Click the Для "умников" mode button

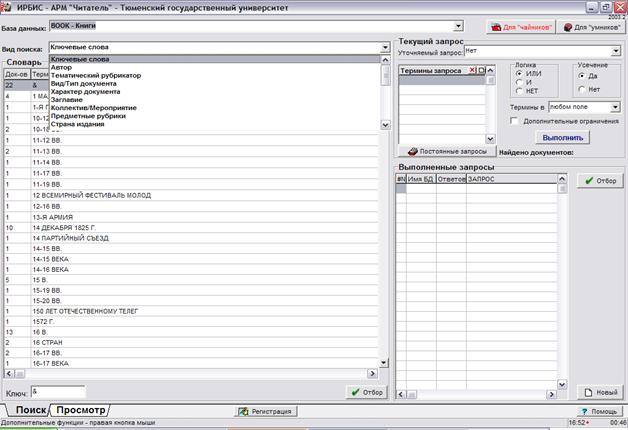click(591, 28)
